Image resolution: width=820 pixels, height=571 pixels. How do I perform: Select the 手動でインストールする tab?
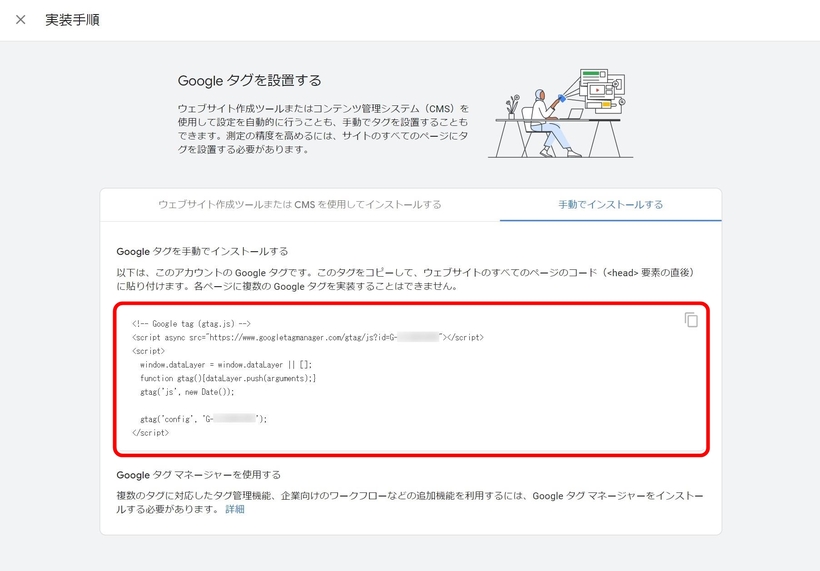click(x=610, y=204)
